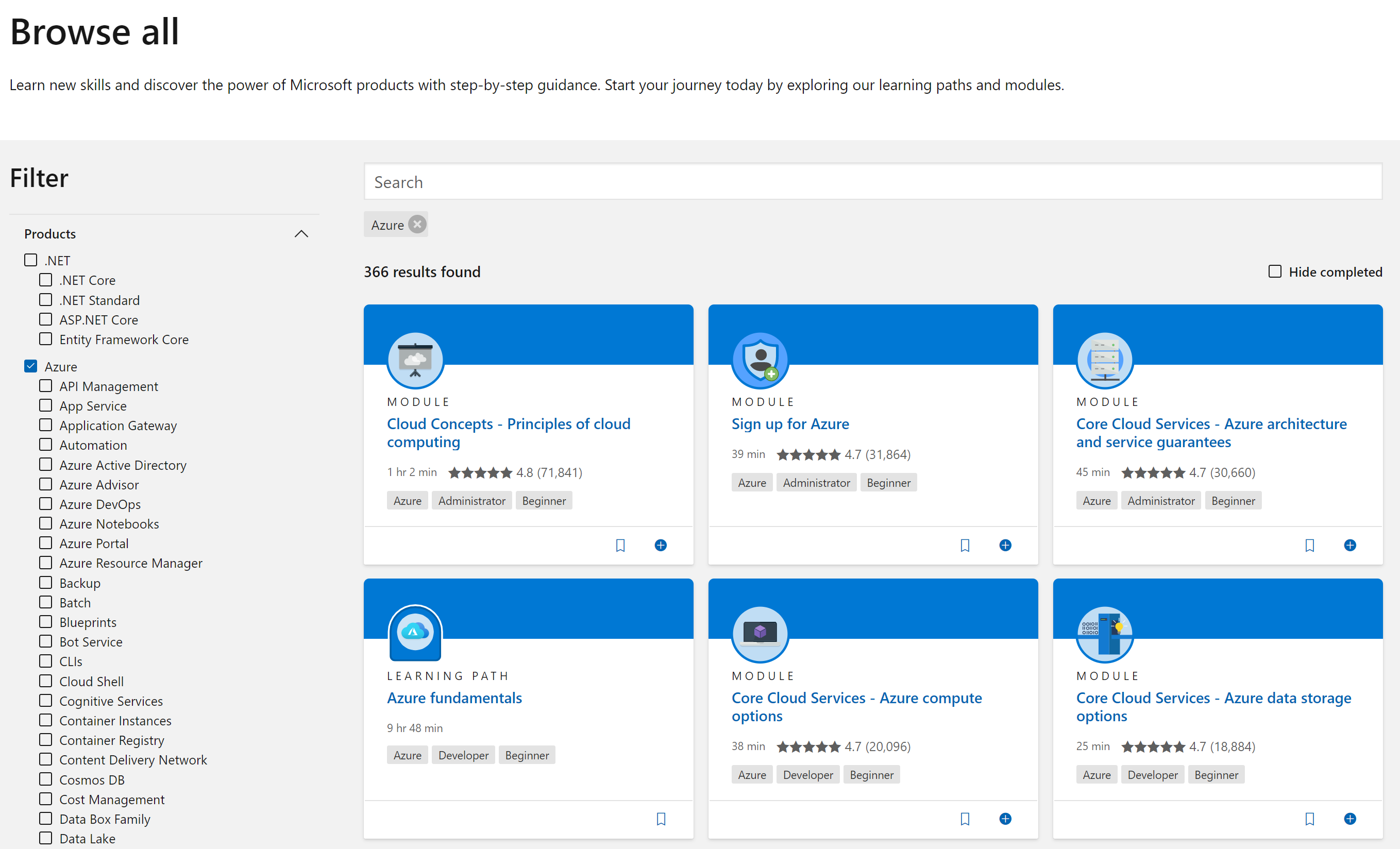This screenshot has width=1400, height=849.
Task: Open the Azure fundamentals learning path
Action: pos(454,698)
